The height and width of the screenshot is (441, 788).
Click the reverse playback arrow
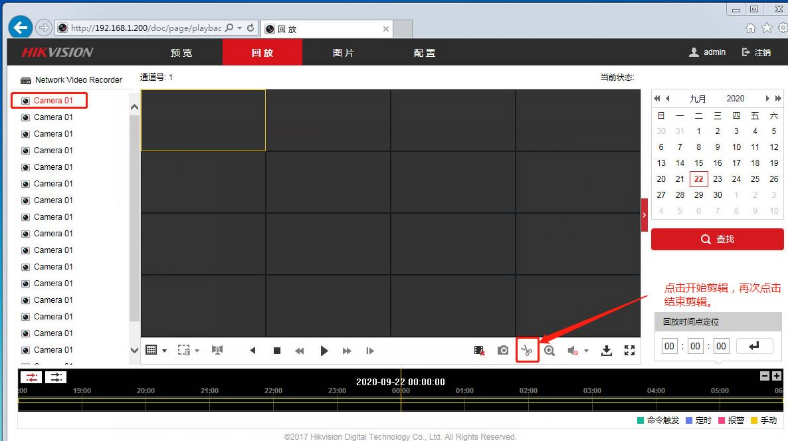[252, 351]
